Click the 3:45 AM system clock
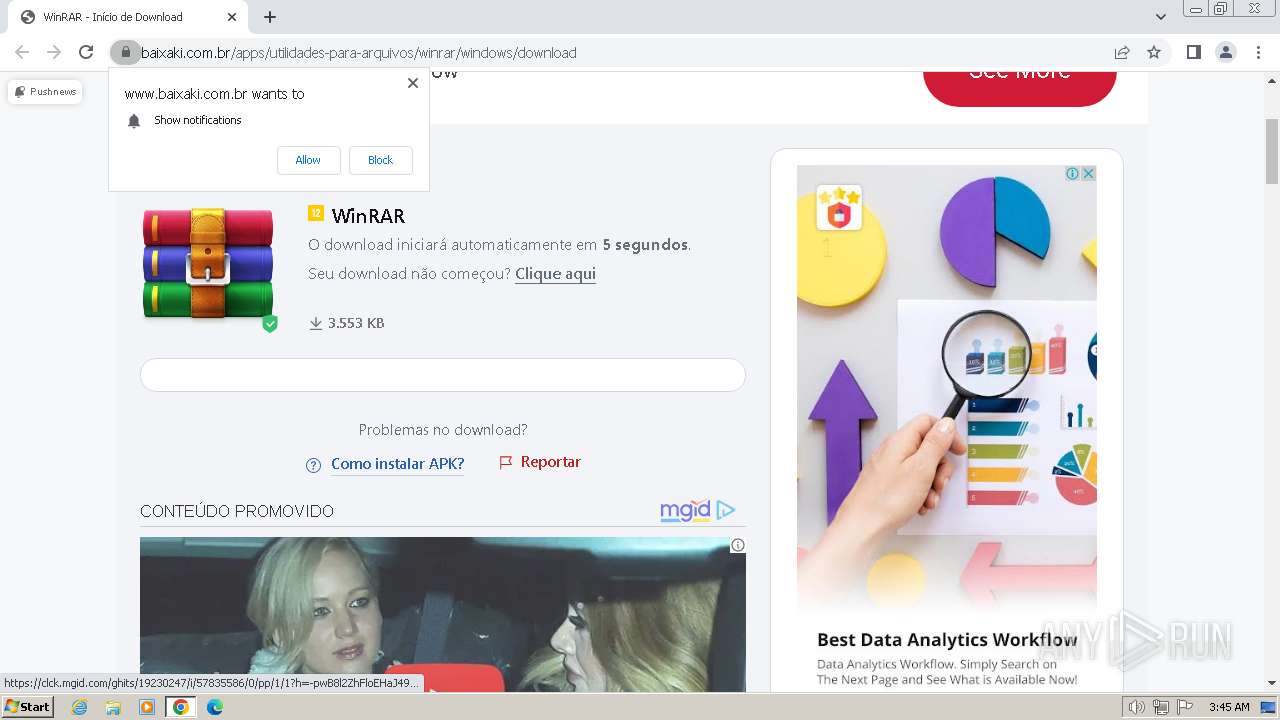 tap(1229, 707)
